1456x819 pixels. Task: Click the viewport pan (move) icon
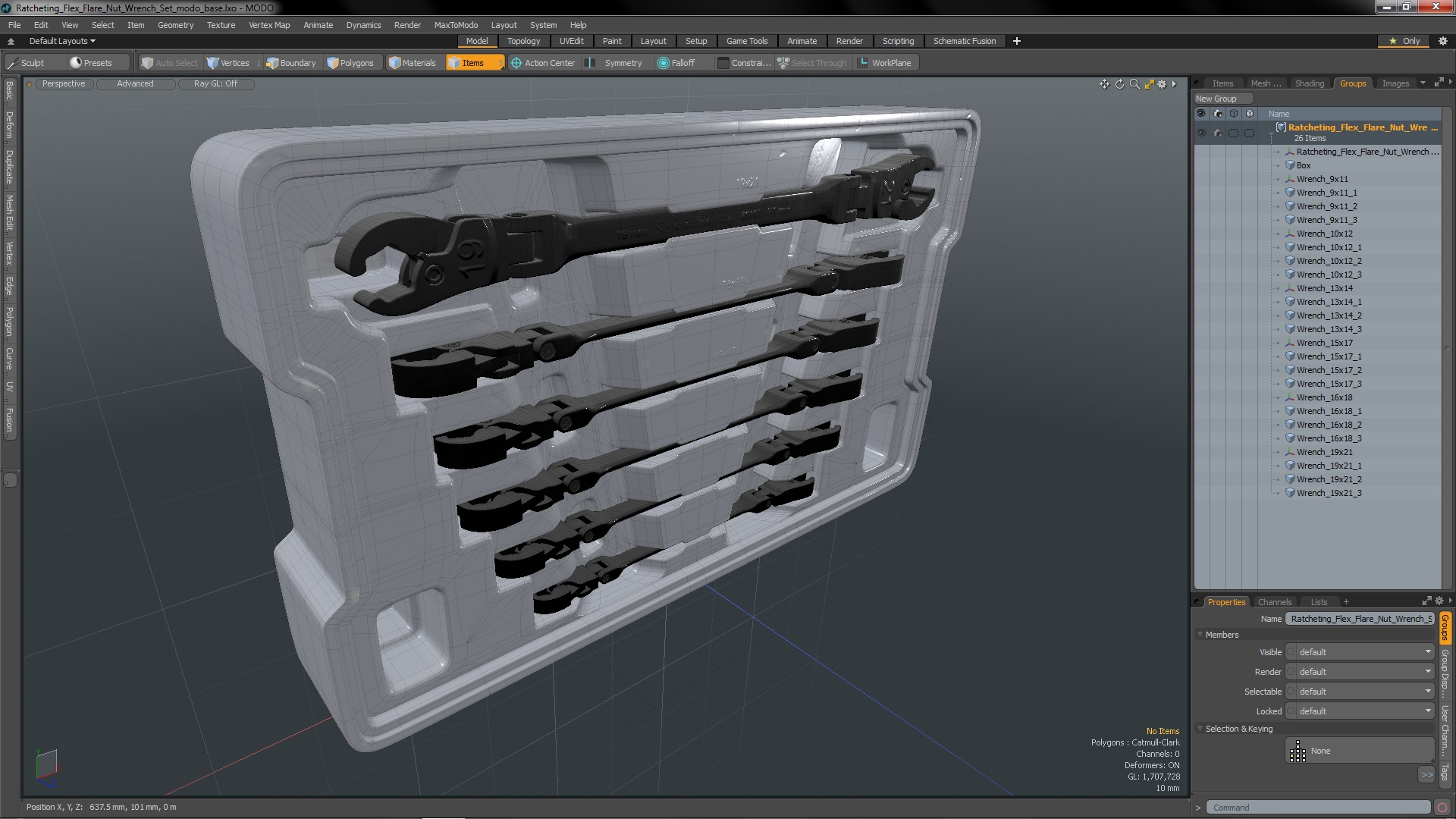click(1104, 84)
